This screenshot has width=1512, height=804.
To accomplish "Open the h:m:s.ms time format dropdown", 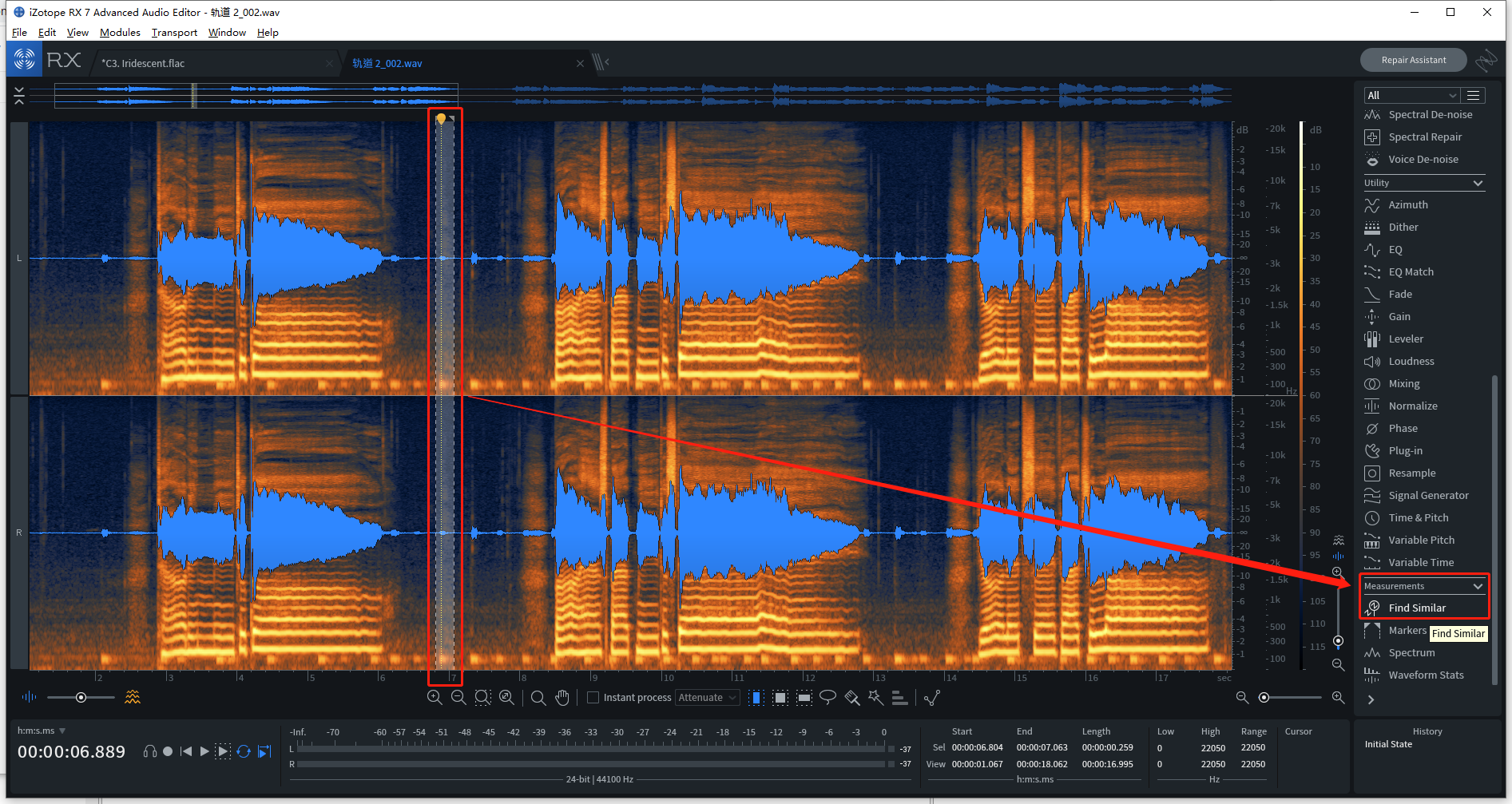I will point(42,731).
